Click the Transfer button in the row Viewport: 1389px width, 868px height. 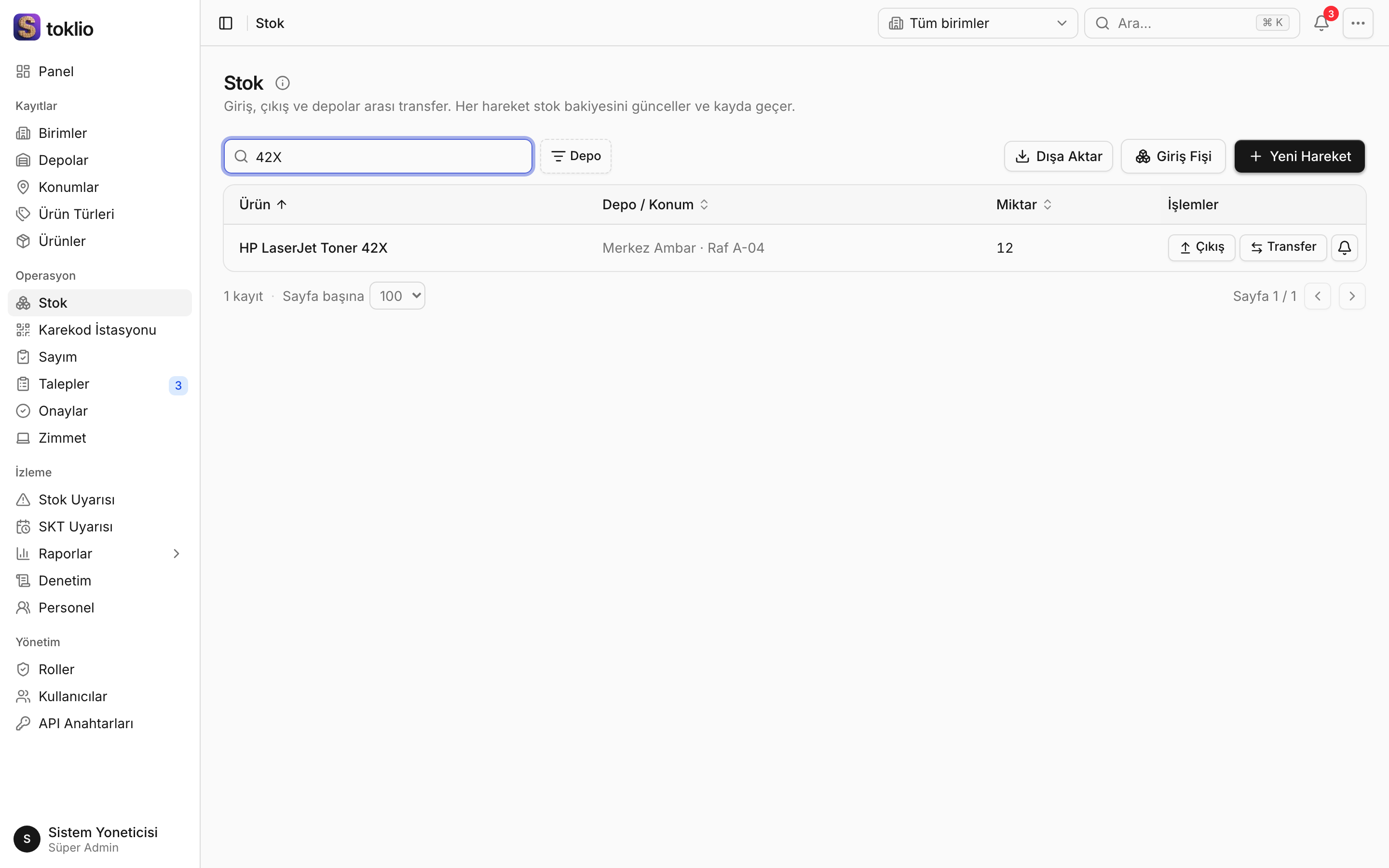[1283, 247]
